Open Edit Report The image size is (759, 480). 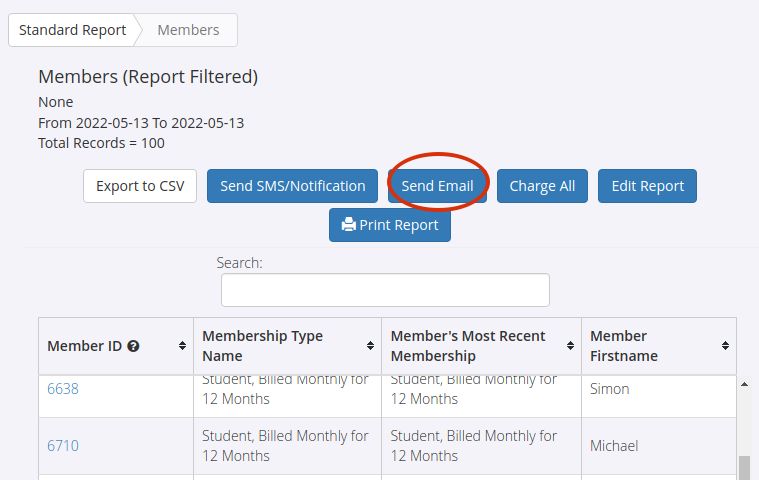[x=647, y=186]
